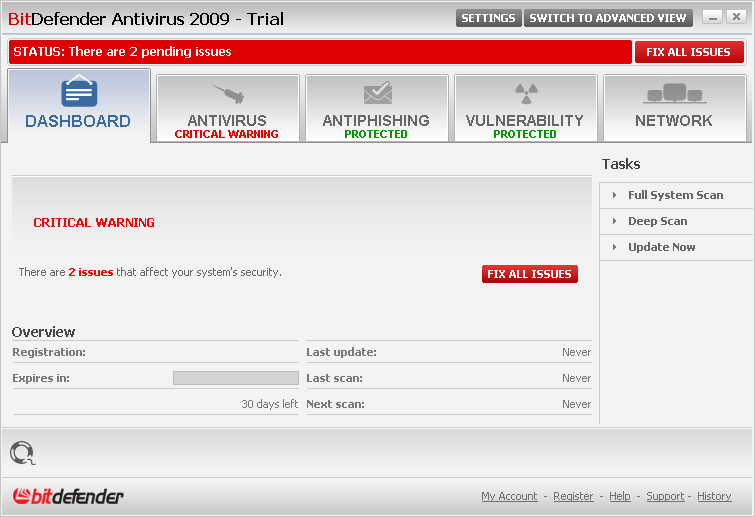Click the Last update Never value

tap(576, 352)
